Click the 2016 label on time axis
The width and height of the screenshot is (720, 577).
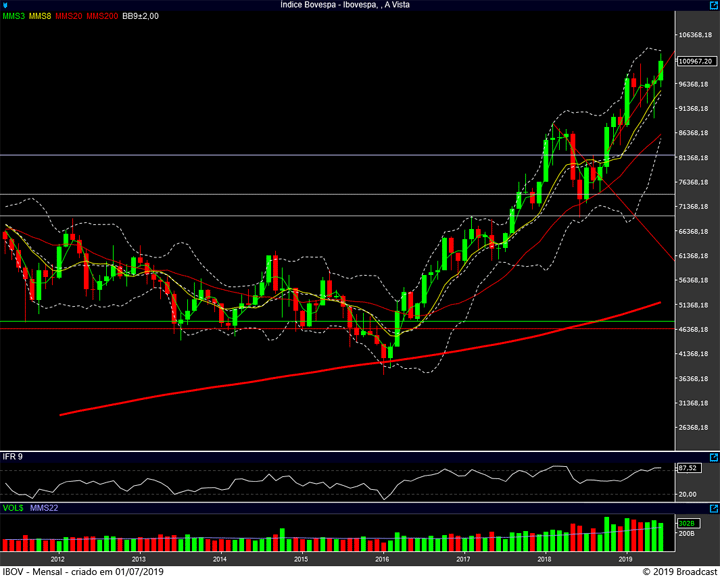point(382,559)
